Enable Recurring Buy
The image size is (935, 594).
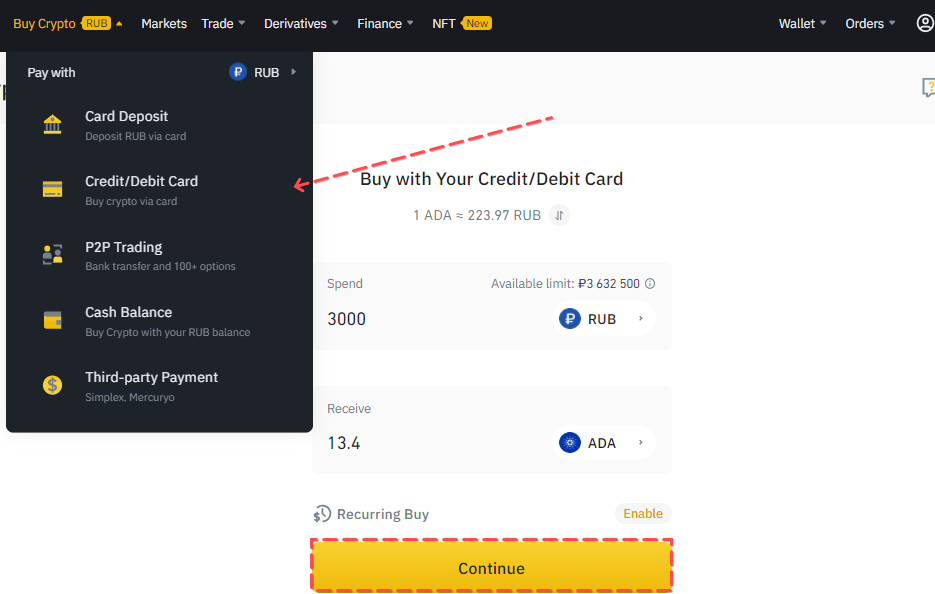tap(642, 514)
